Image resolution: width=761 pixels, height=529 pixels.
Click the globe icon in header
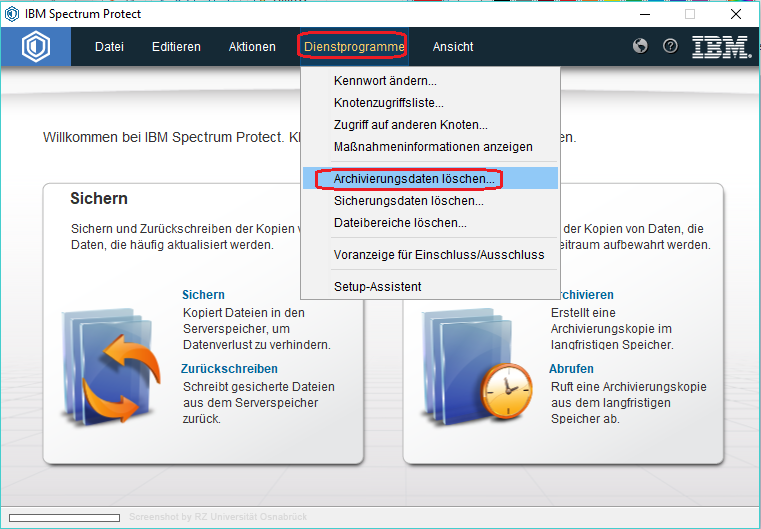641,46
